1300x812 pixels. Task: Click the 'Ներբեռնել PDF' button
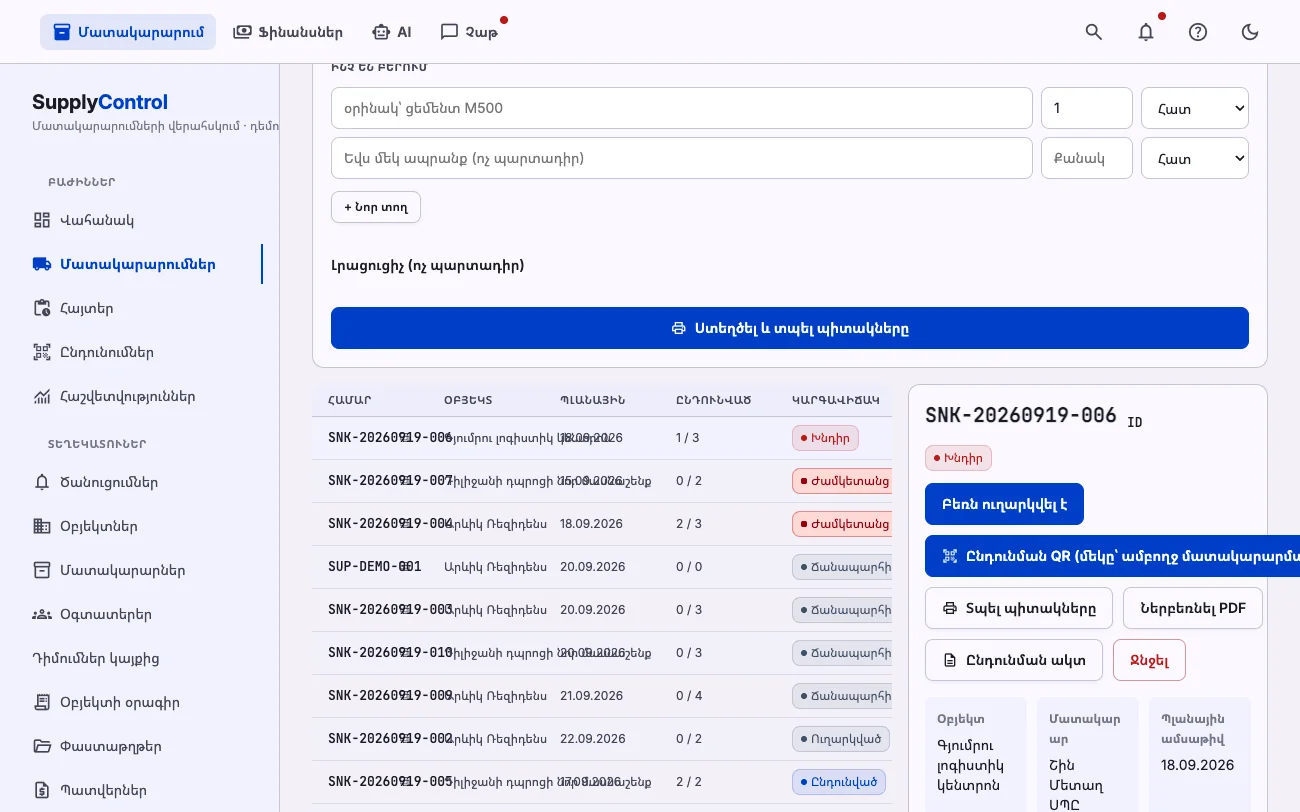[1193, 608]
